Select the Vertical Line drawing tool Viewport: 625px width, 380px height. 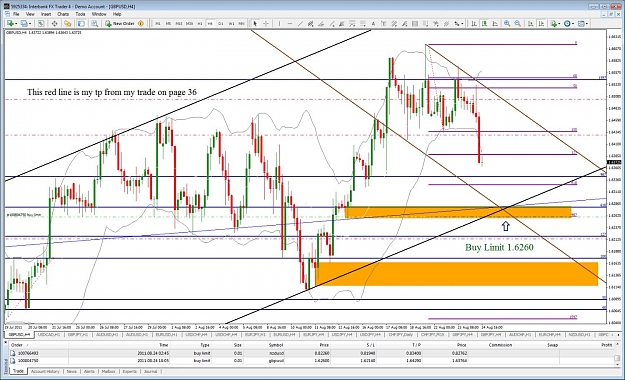click(x=279, y=24)
